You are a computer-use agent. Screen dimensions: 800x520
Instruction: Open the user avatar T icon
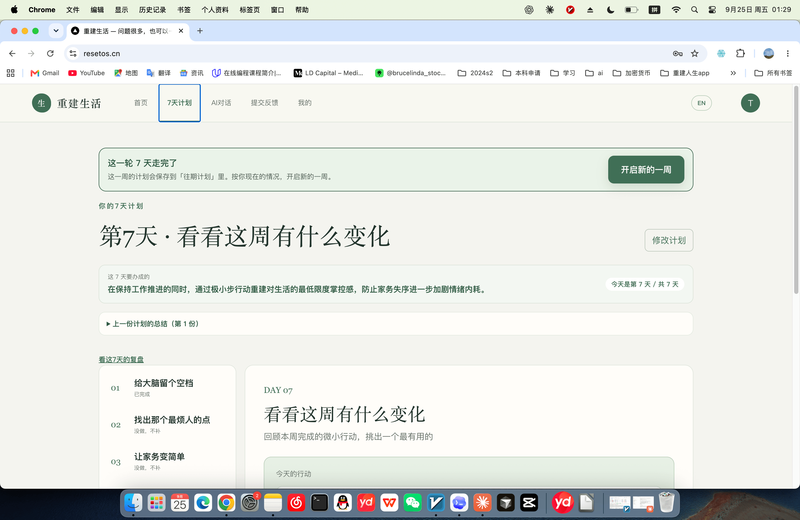(750, 103)
